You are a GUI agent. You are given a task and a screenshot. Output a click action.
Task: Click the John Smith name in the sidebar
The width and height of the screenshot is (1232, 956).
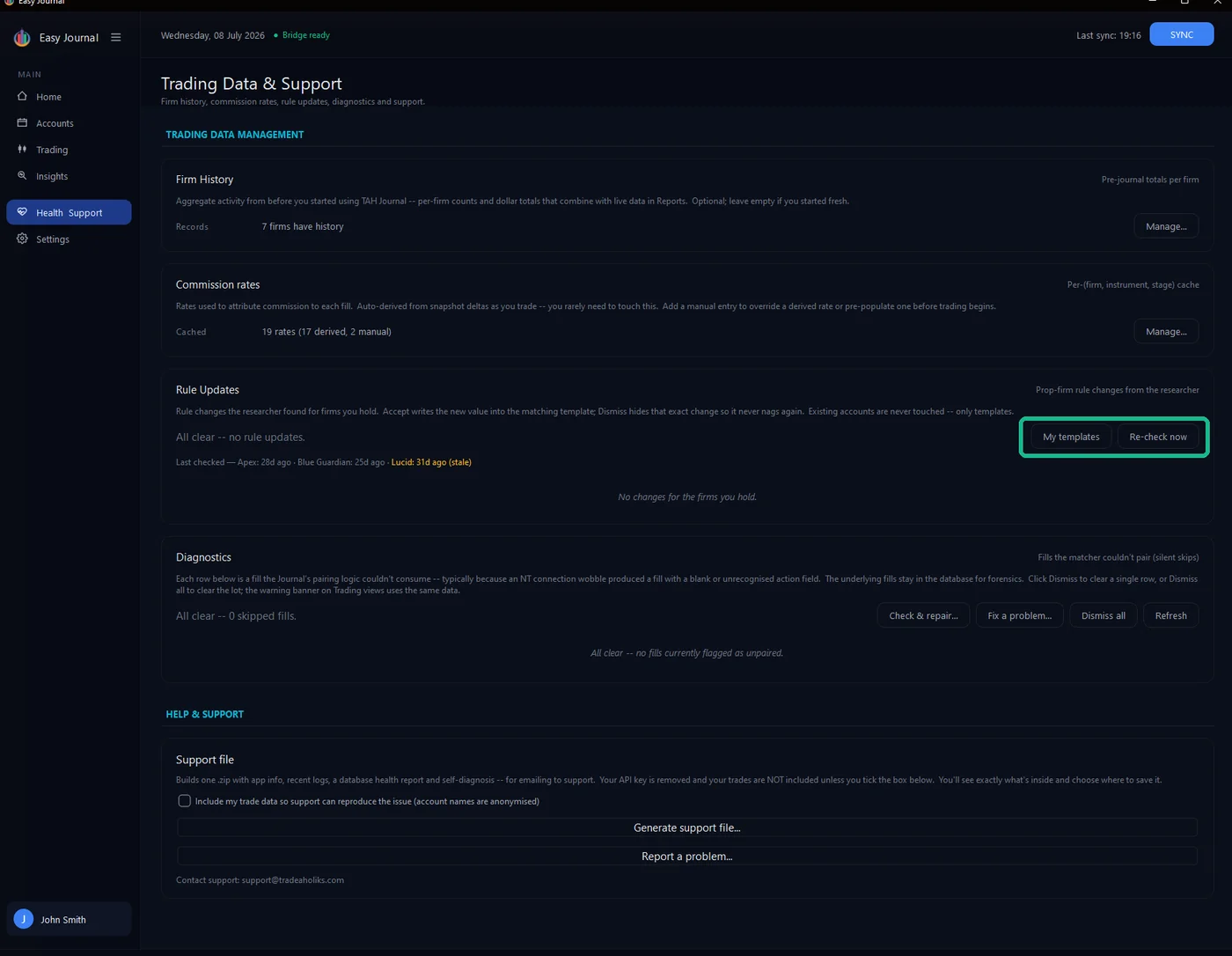coord(63,920)
